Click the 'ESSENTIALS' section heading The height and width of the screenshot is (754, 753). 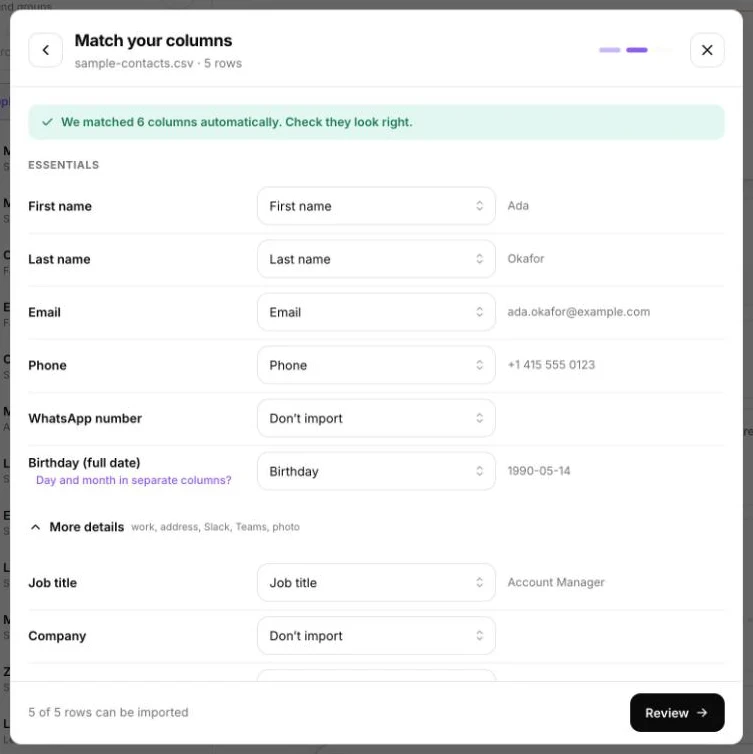coord(63,165)
